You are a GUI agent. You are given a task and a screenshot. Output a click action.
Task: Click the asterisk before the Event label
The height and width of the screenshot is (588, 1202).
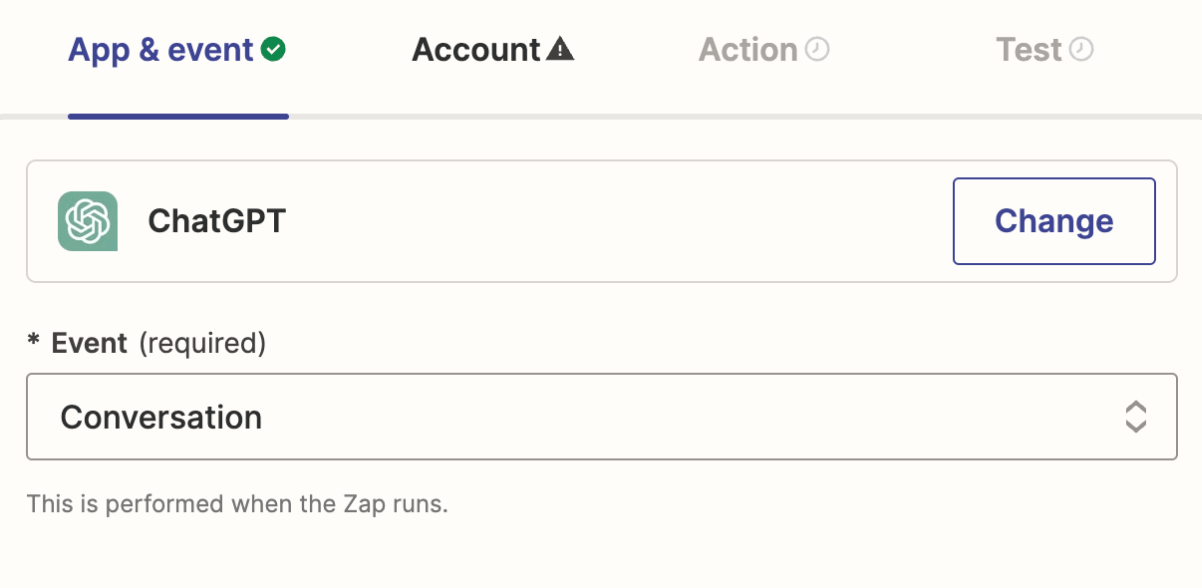pyautogui.click(x=34, y=344)
